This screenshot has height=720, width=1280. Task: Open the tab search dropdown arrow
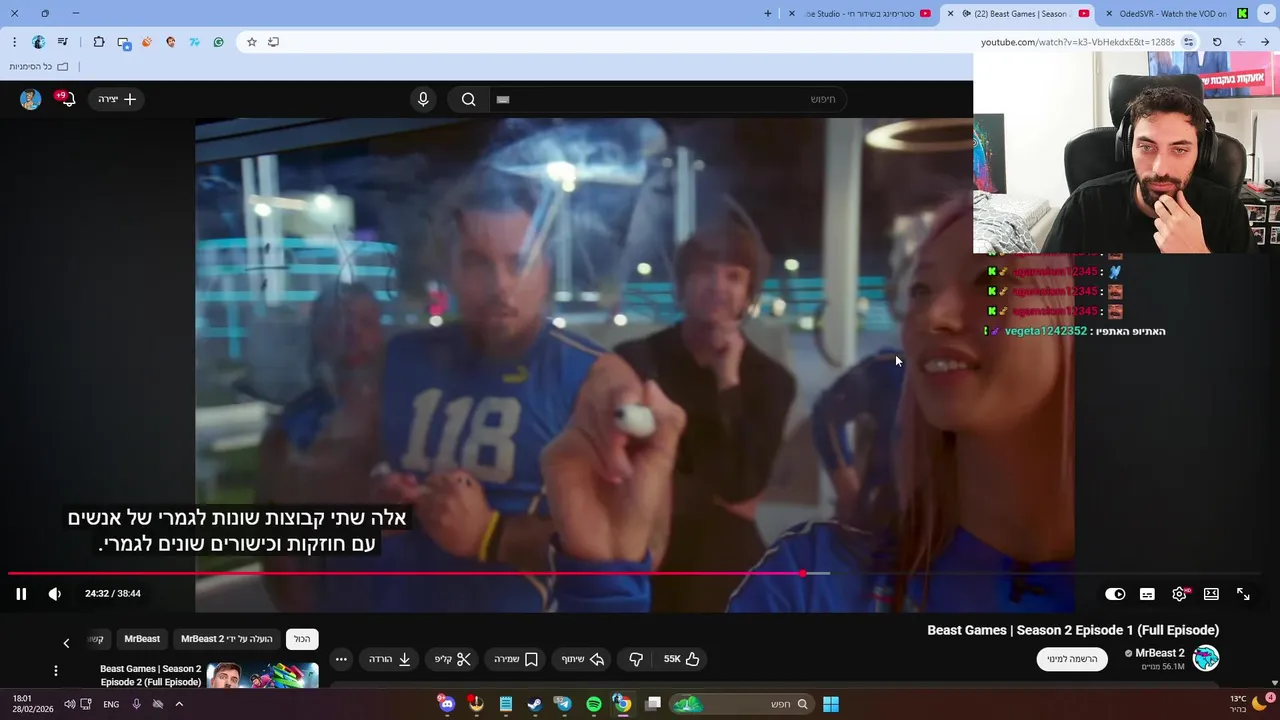(1268, 14)
